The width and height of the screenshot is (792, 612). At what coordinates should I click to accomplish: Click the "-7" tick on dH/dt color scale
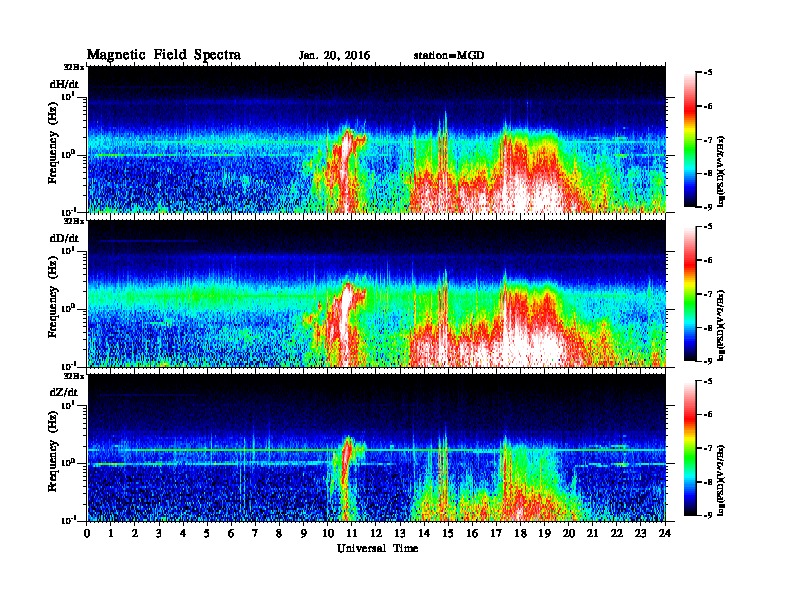708,139
